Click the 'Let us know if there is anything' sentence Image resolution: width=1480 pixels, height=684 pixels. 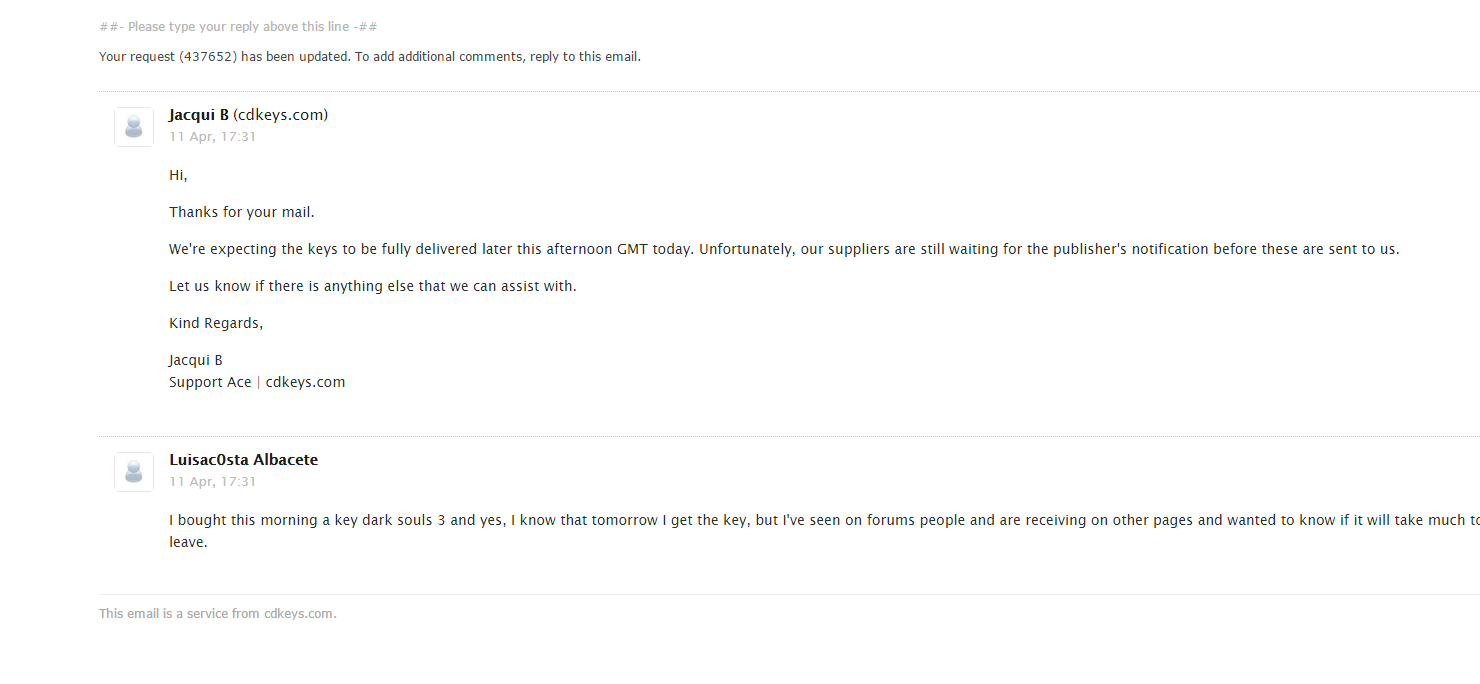point(373,286)
